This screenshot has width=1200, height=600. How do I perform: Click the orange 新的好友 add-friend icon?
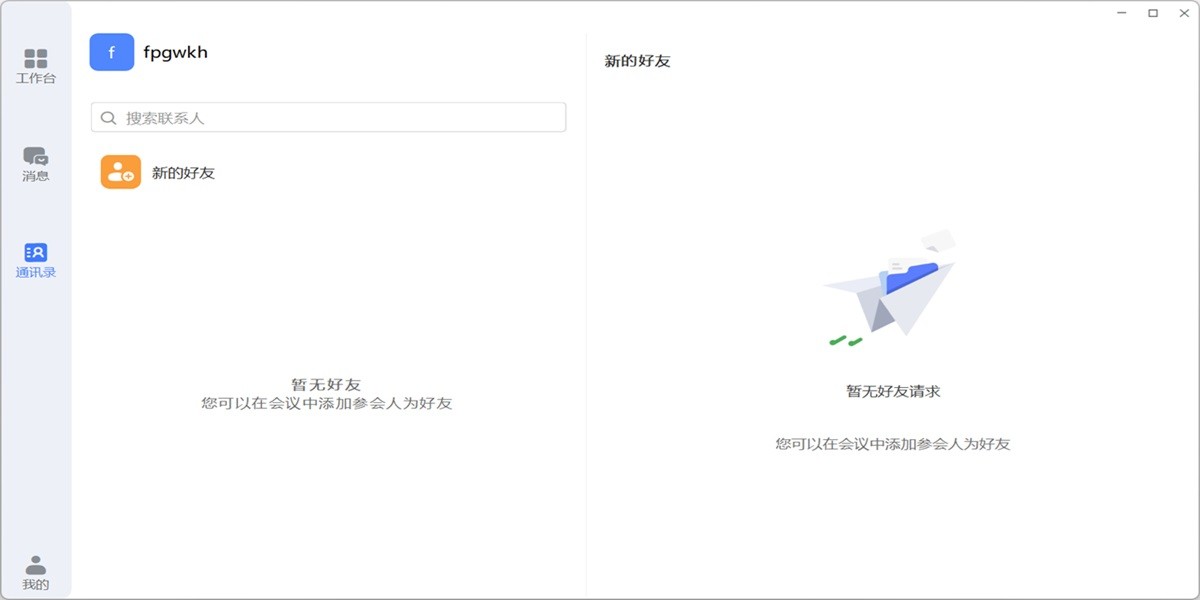pyautogui.click(x=119, y=172)
